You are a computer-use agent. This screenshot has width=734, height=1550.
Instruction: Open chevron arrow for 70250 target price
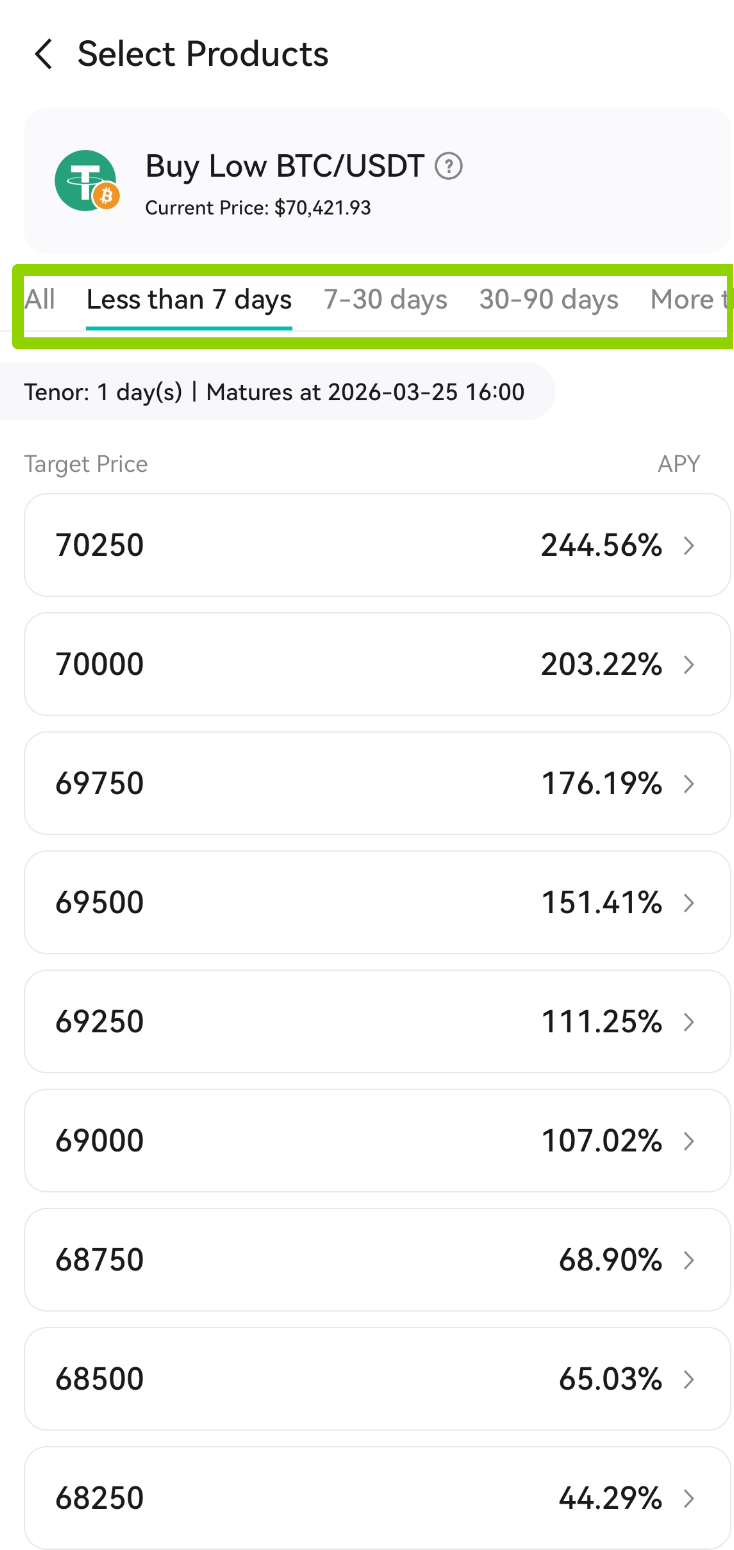(x=689, y=546)
